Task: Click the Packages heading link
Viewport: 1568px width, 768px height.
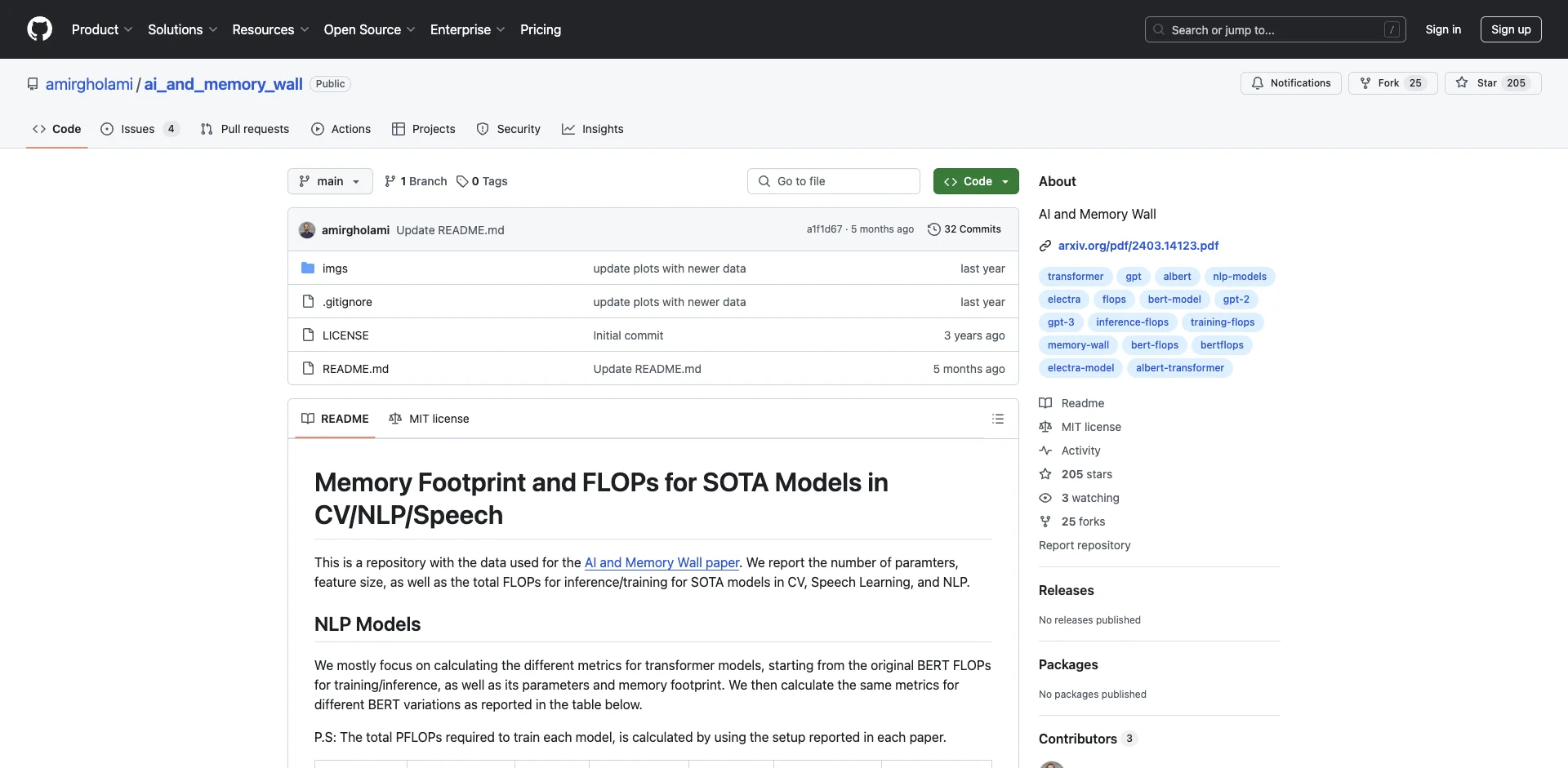Action: (x=1068, y=664)
